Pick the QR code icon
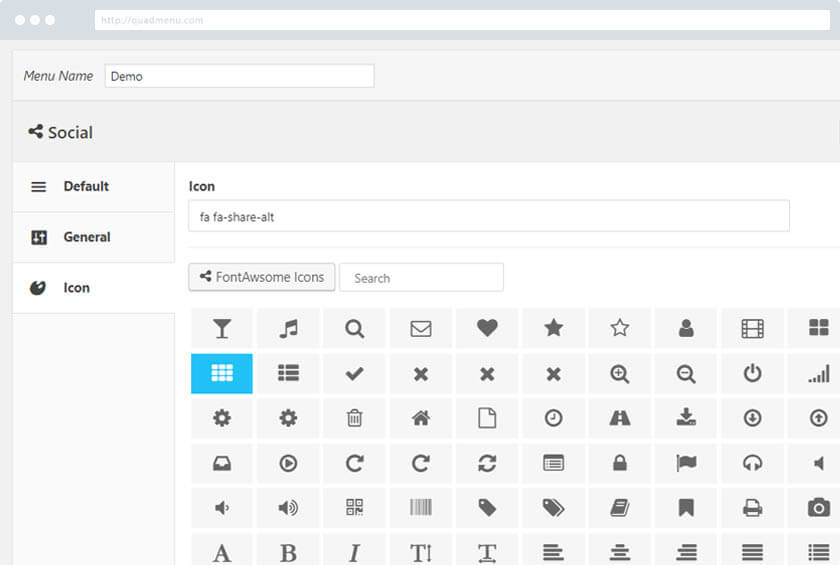The height and width of the screenshot is (565, 840). tap(354, 508)
